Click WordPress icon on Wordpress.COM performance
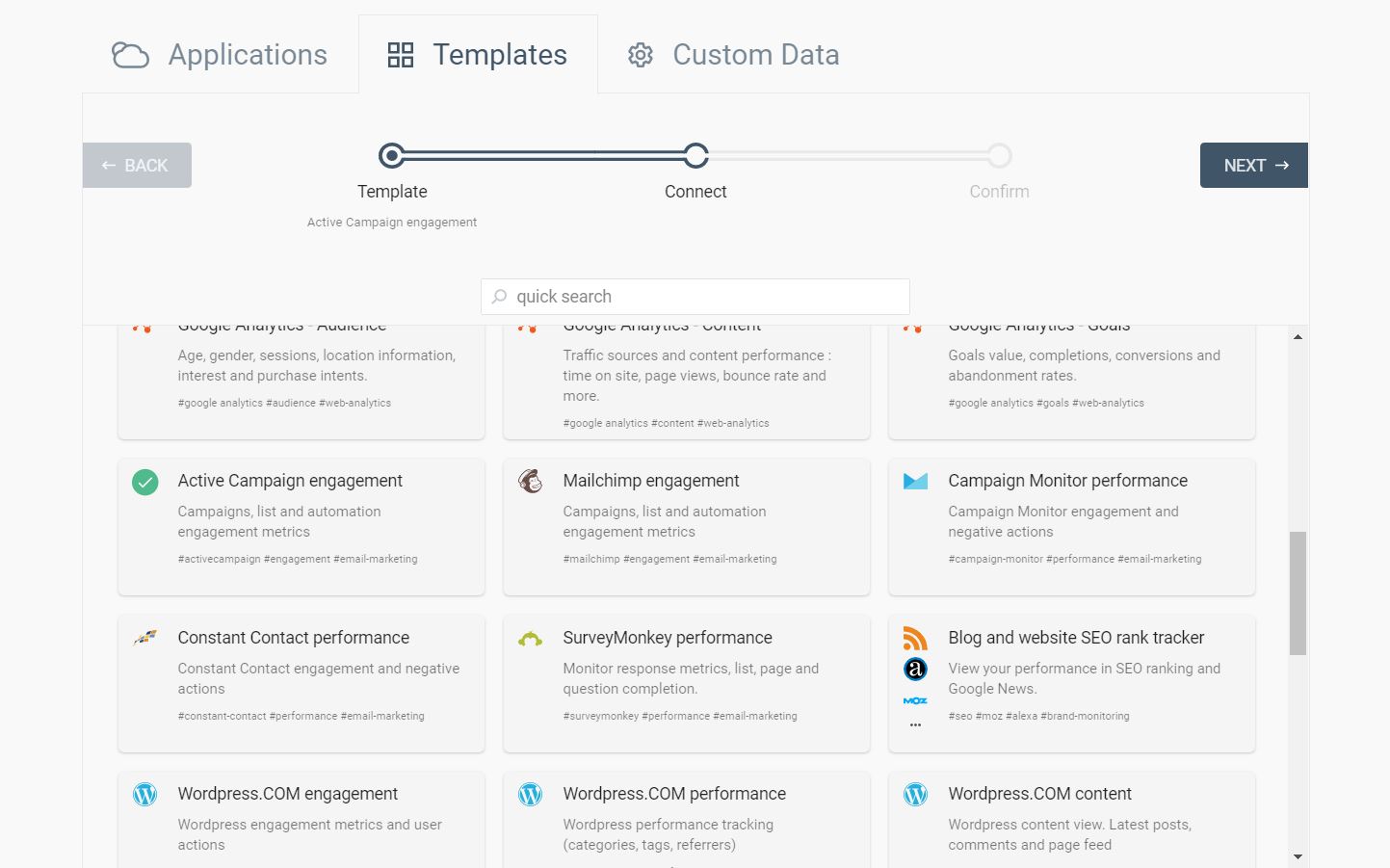1390x868 pixels. click(531, 794)
